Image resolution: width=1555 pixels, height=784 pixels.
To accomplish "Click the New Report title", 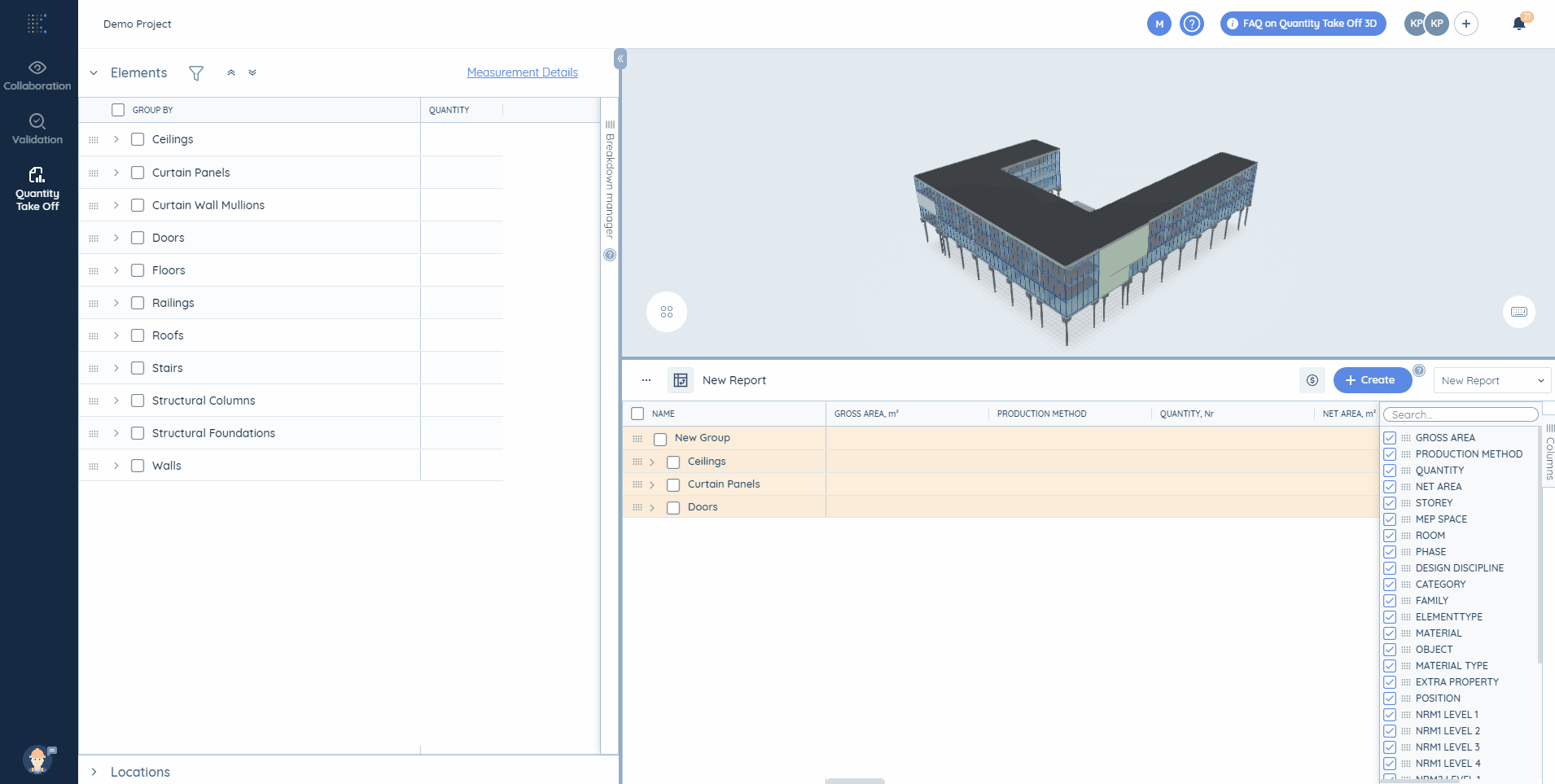I will tap(734, 380).
